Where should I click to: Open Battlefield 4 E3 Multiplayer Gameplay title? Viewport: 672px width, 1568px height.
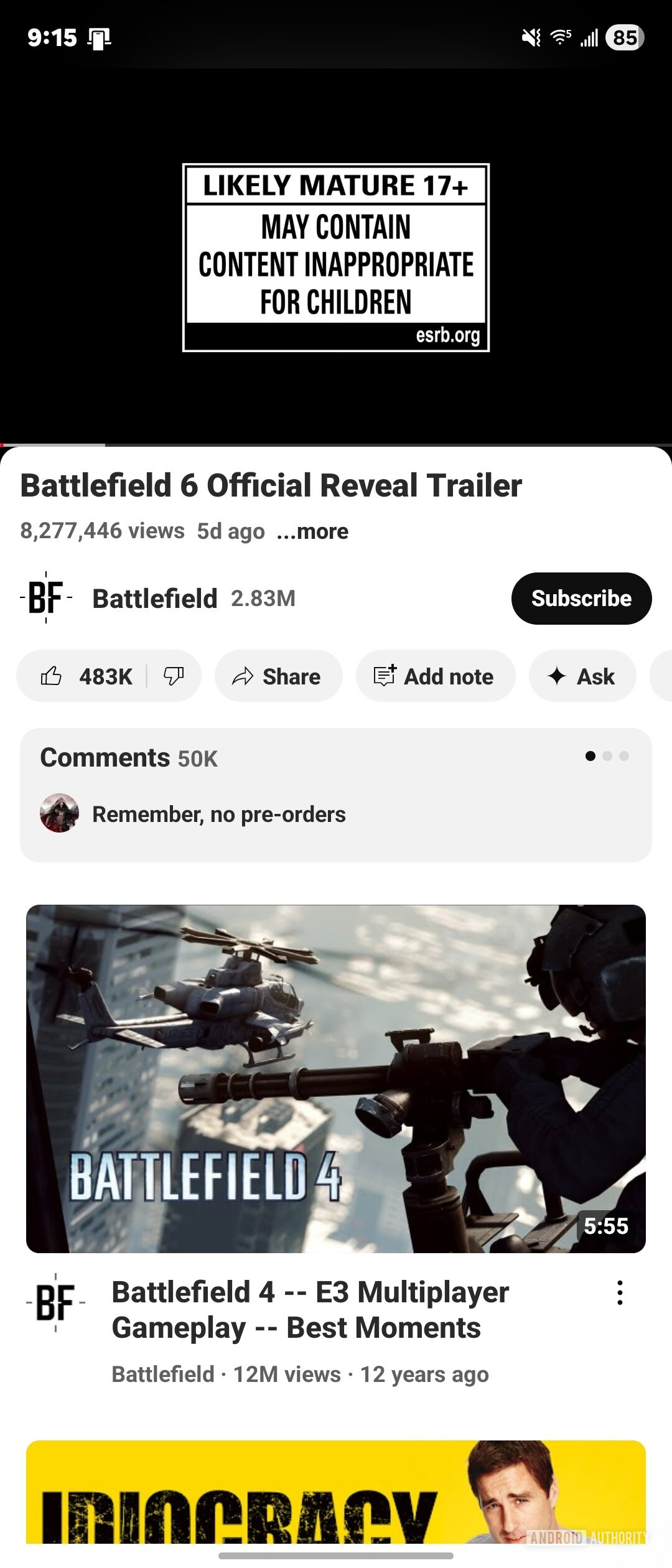click(310, 1310)
